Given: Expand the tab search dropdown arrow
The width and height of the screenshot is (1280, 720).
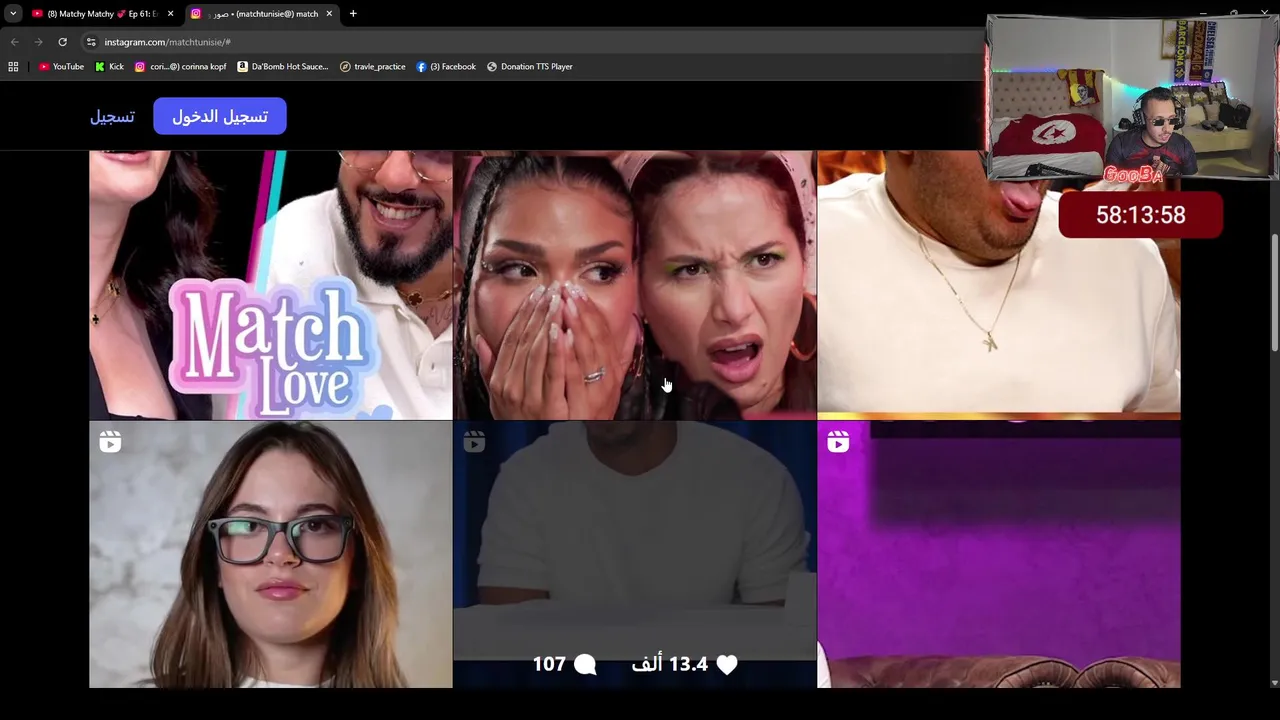Looking at the screenshot, I should 13,14.
